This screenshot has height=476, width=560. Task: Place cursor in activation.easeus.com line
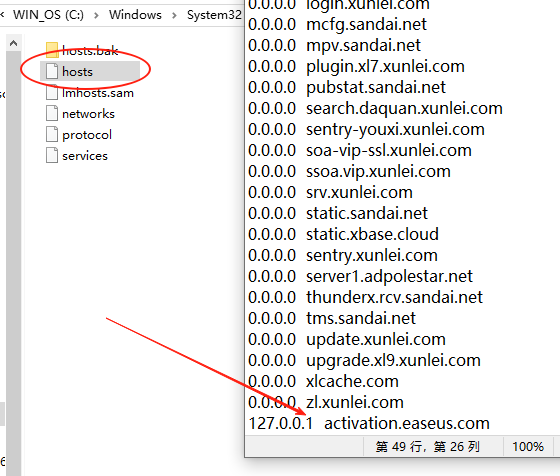pos(369,424)
